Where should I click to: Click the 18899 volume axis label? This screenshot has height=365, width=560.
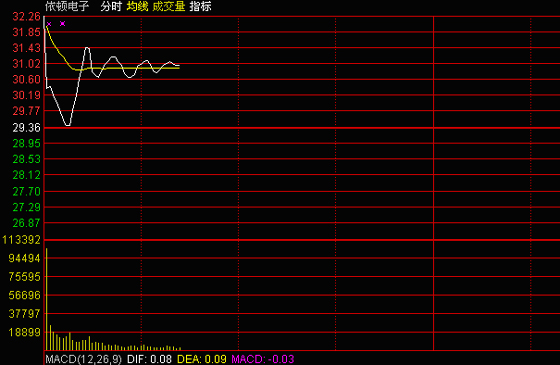pos(24,332)
